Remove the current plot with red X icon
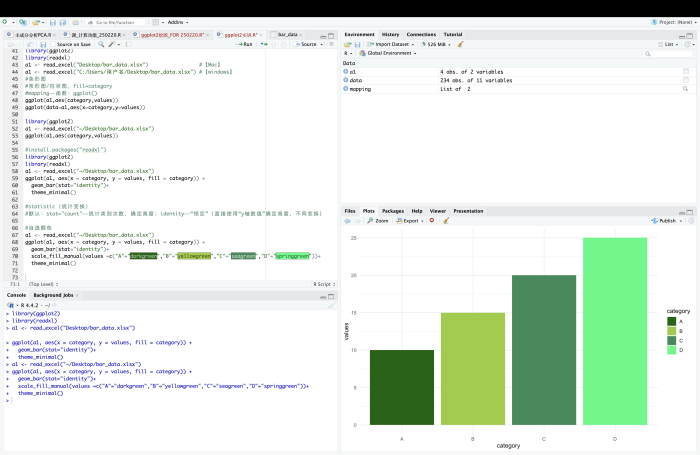 coord(432,220)
